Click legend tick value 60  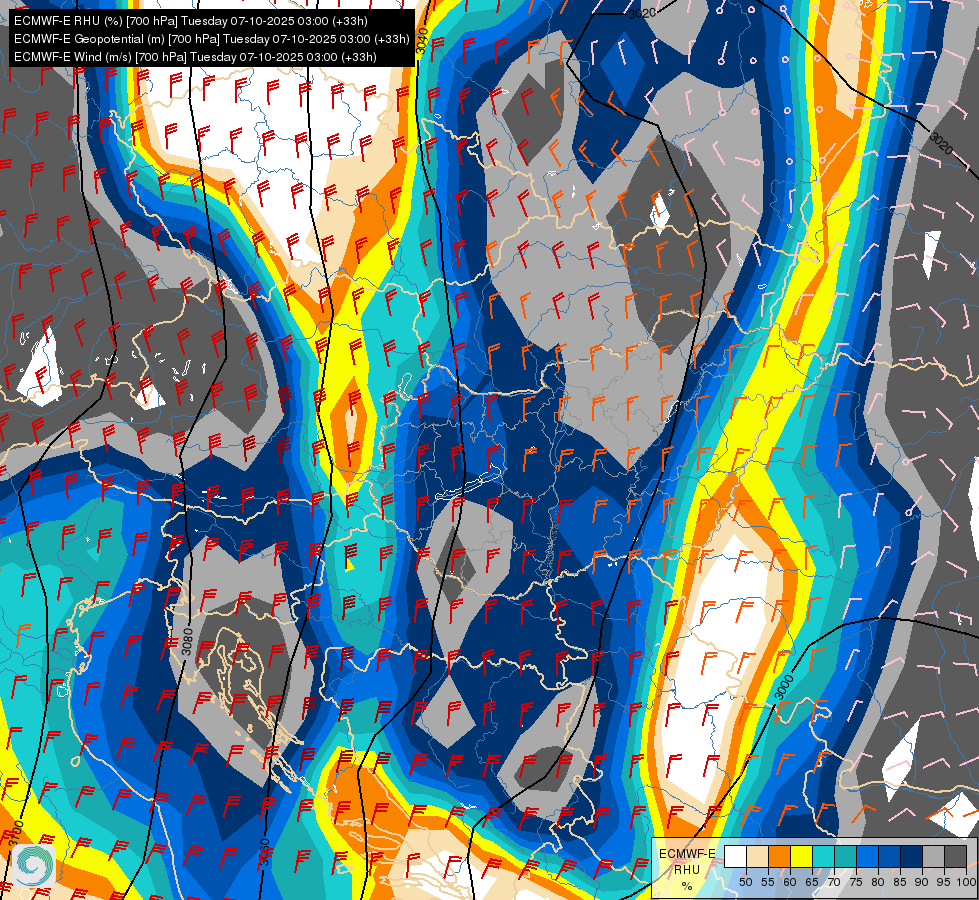pyautogui.click(x=790, y=882)
